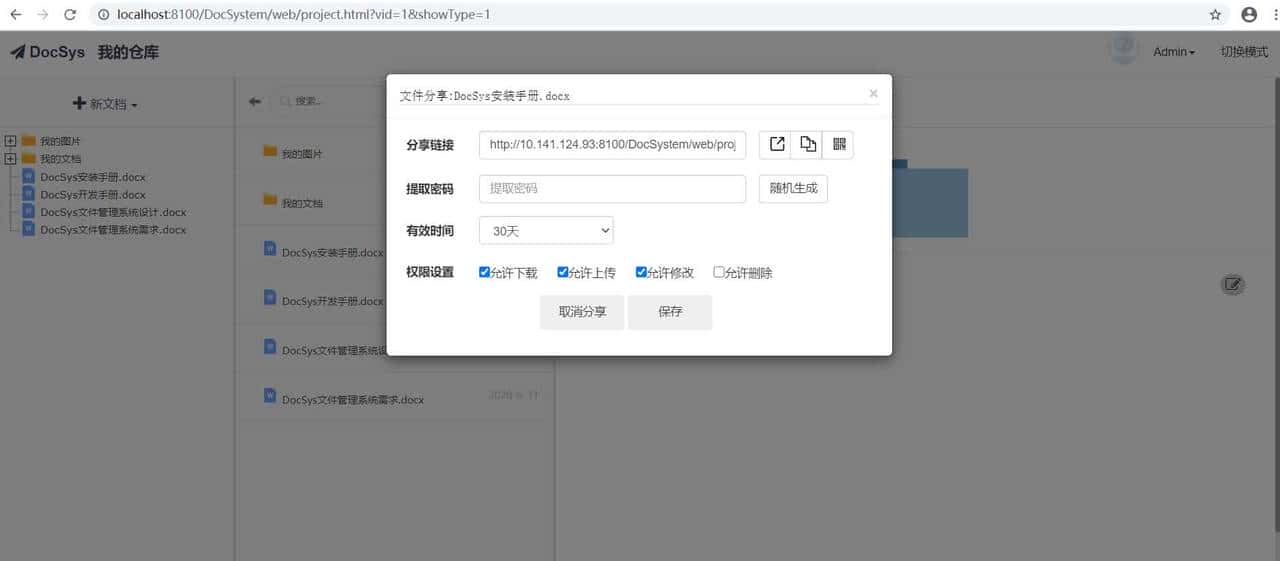Click browser address bar URL
The height and width of the screenshot is (561, 1280).
(x=303, y=15)
